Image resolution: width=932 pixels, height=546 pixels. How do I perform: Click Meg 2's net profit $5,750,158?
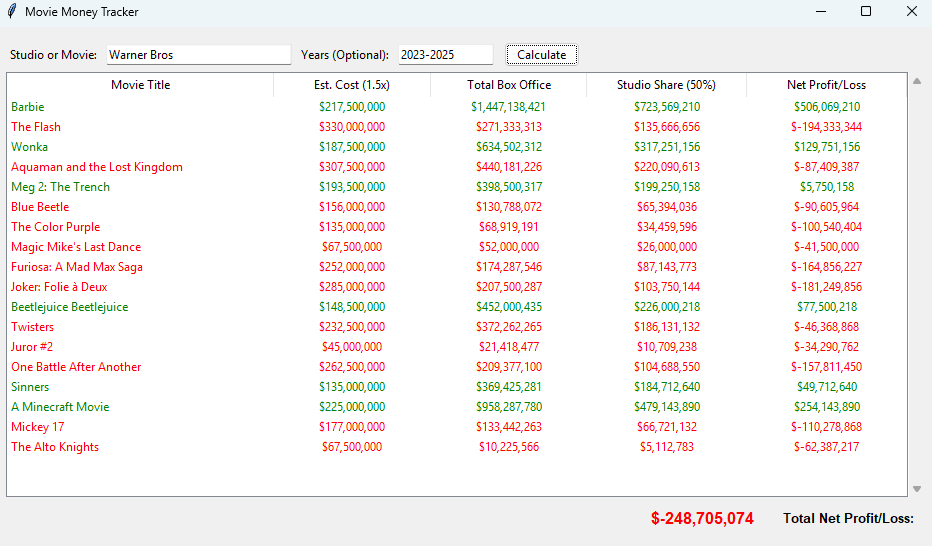(827, 187)
